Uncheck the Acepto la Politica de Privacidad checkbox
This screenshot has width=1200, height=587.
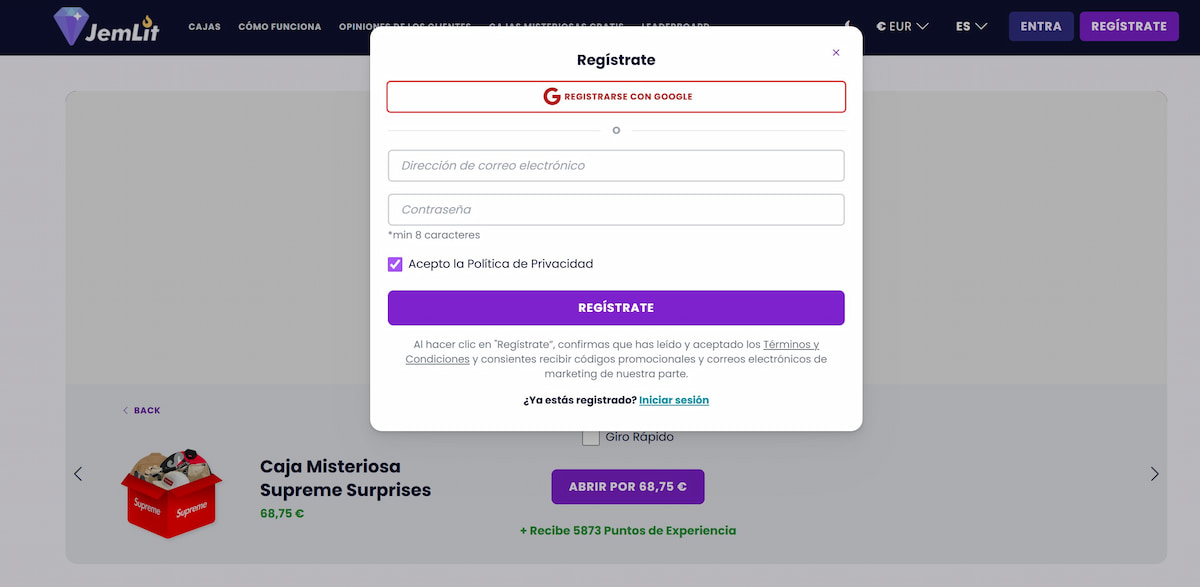(396, 263)
